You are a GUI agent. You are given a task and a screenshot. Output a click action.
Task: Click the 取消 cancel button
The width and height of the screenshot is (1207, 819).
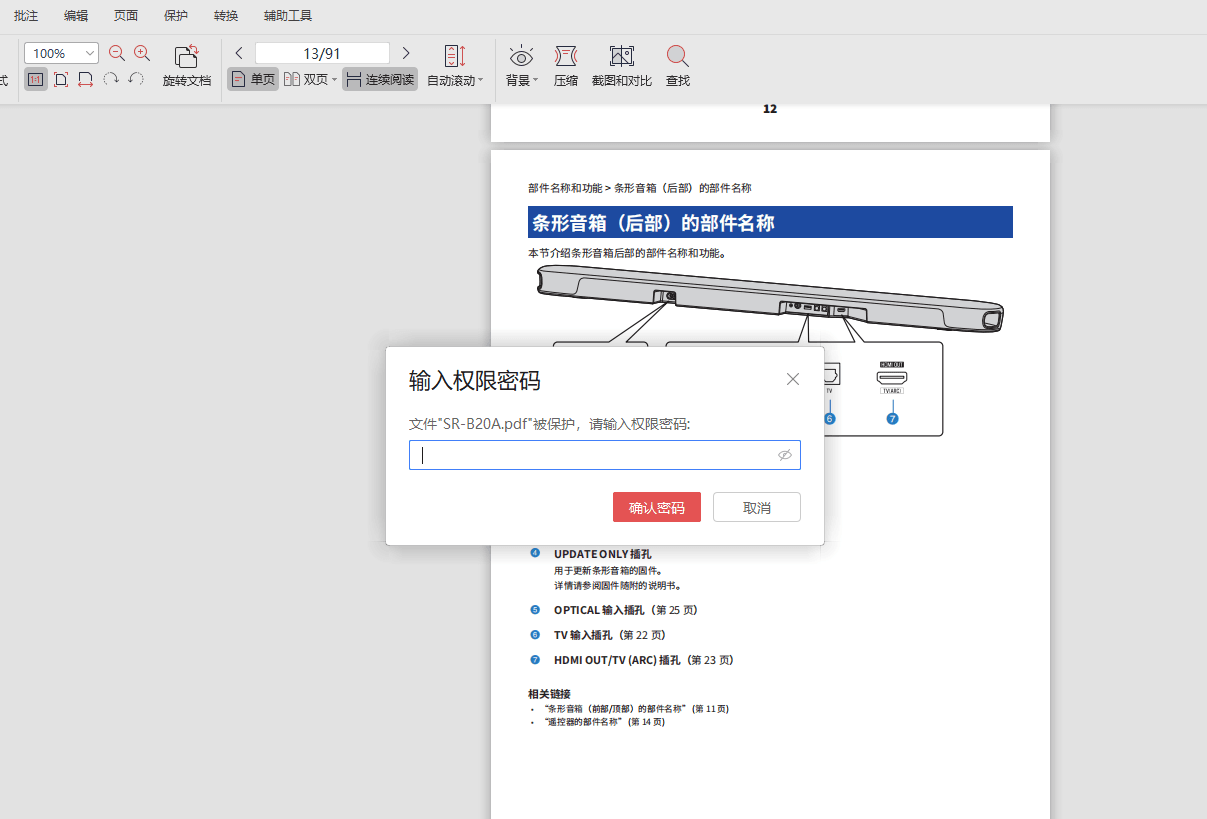tap(756, 507)
